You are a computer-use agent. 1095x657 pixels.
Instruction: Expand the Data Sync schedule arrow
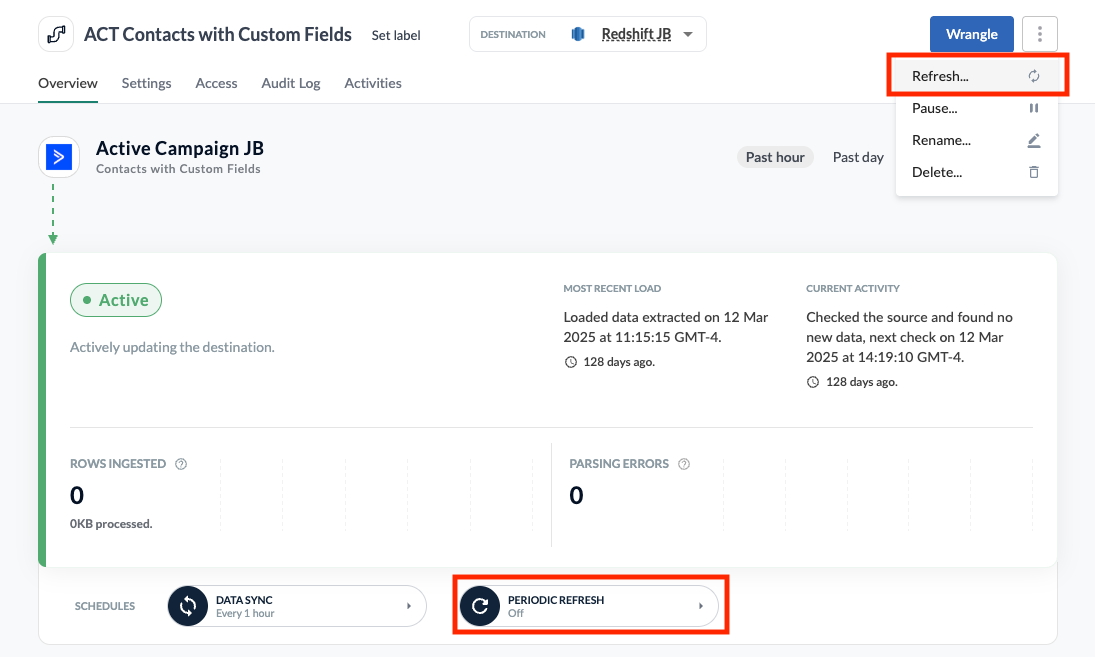click(x=408, y=606)
